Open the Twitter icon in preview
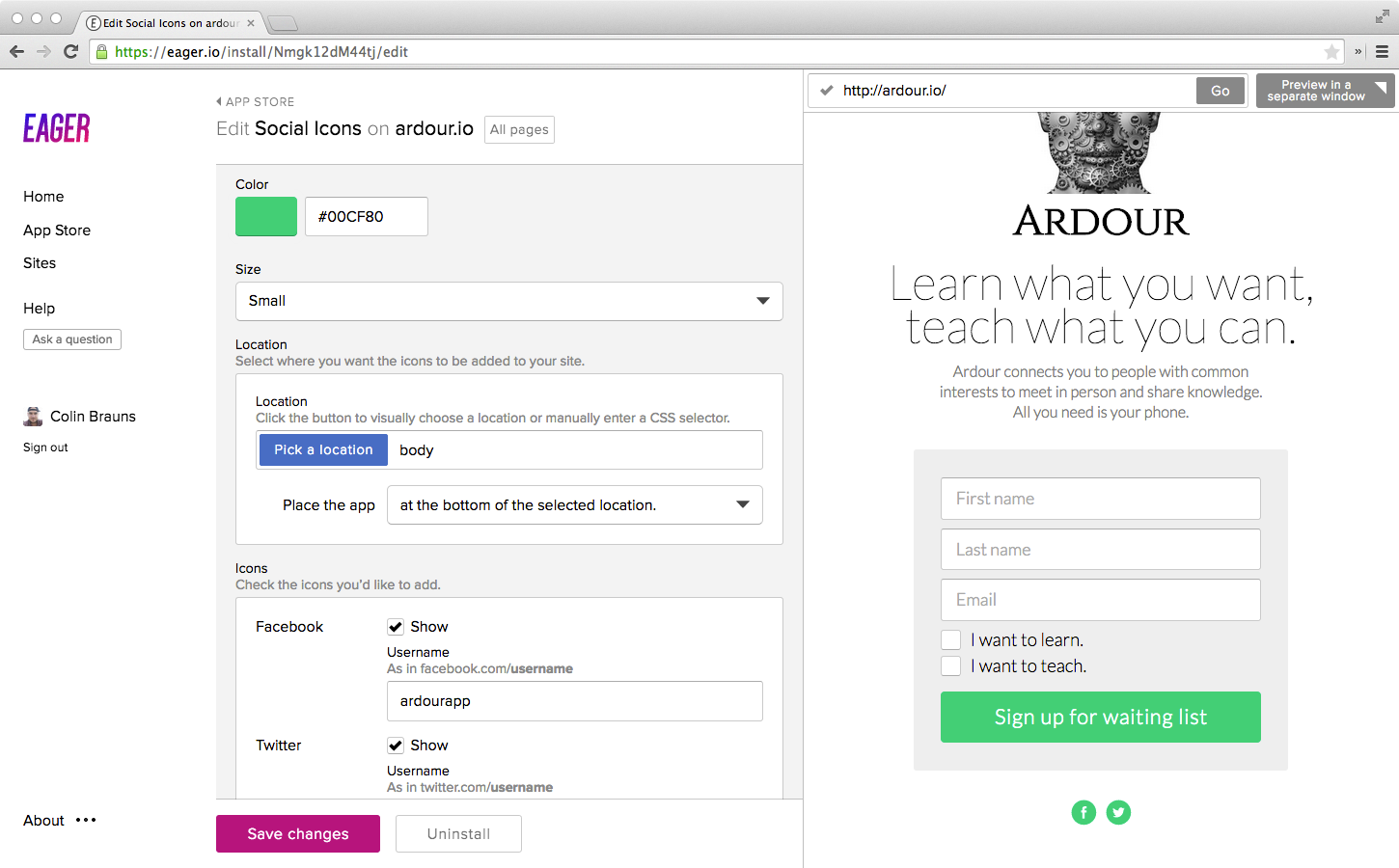 [x=1118, y=812]
